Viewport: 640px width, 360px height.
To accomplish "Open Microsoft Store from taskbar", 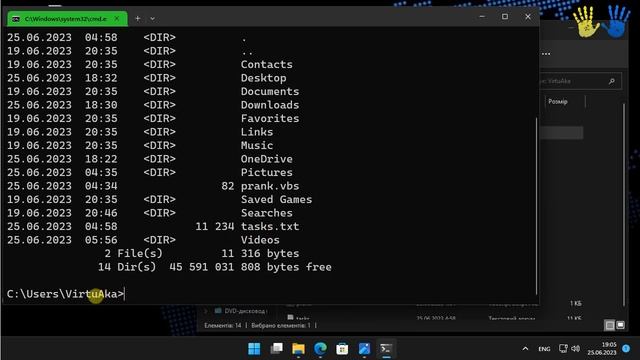I will click(x=342, y=349).
